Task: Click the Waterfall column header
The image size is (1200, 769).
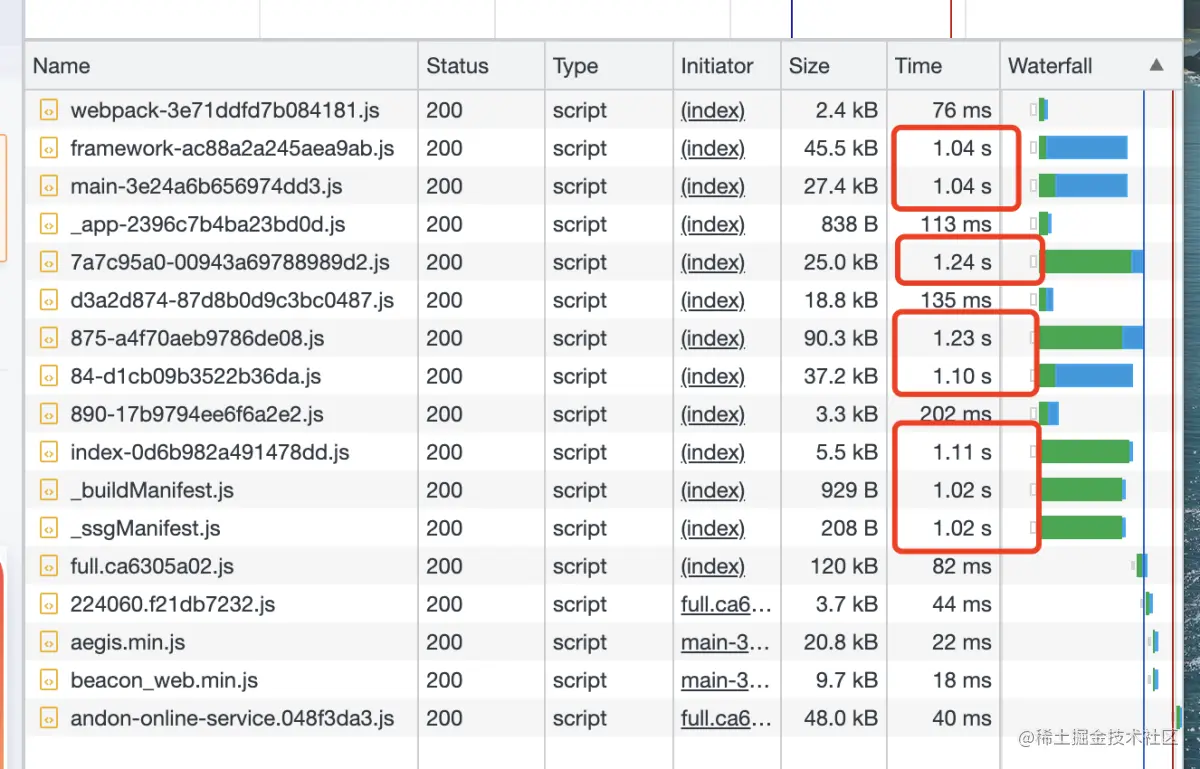Action: click(x=1091, y=66)
